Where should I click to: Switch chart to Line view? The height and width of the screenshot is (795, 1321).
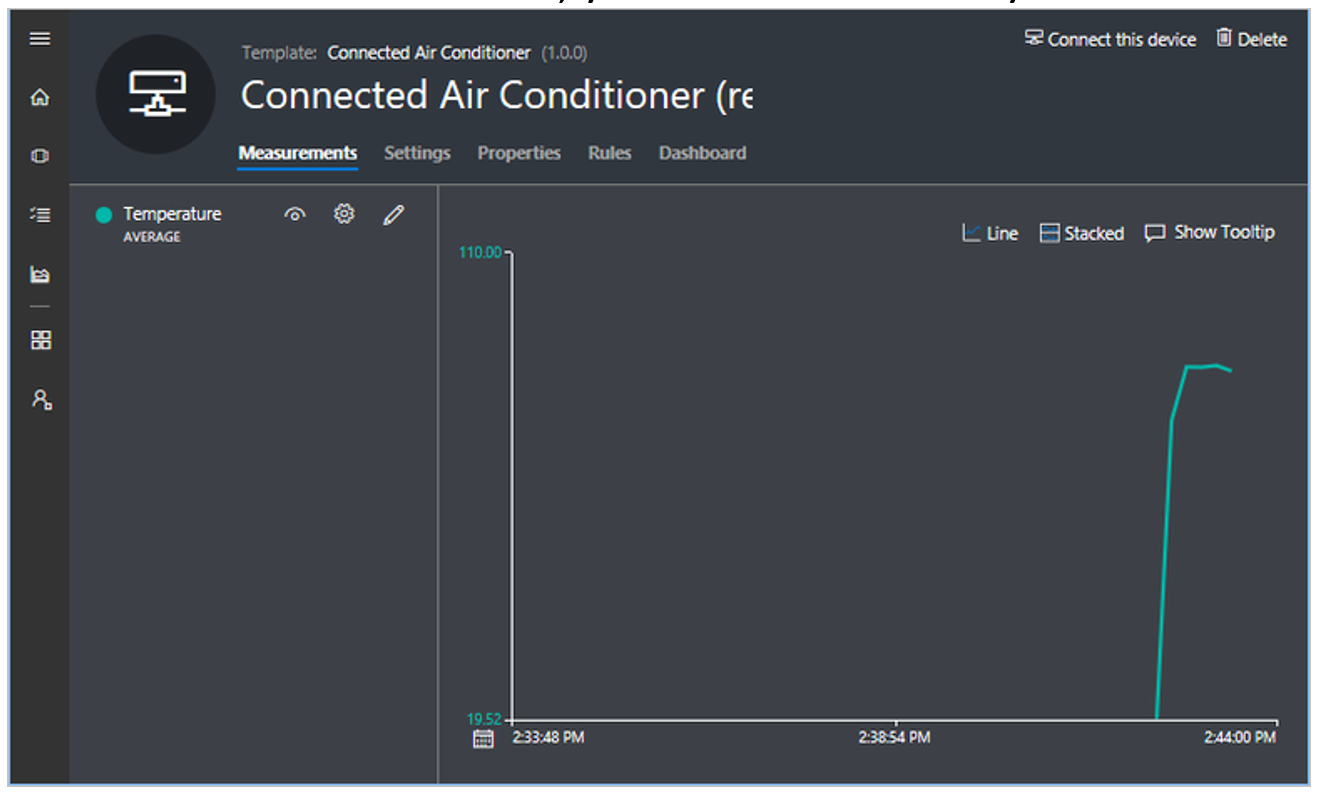(x=990, y=233)
